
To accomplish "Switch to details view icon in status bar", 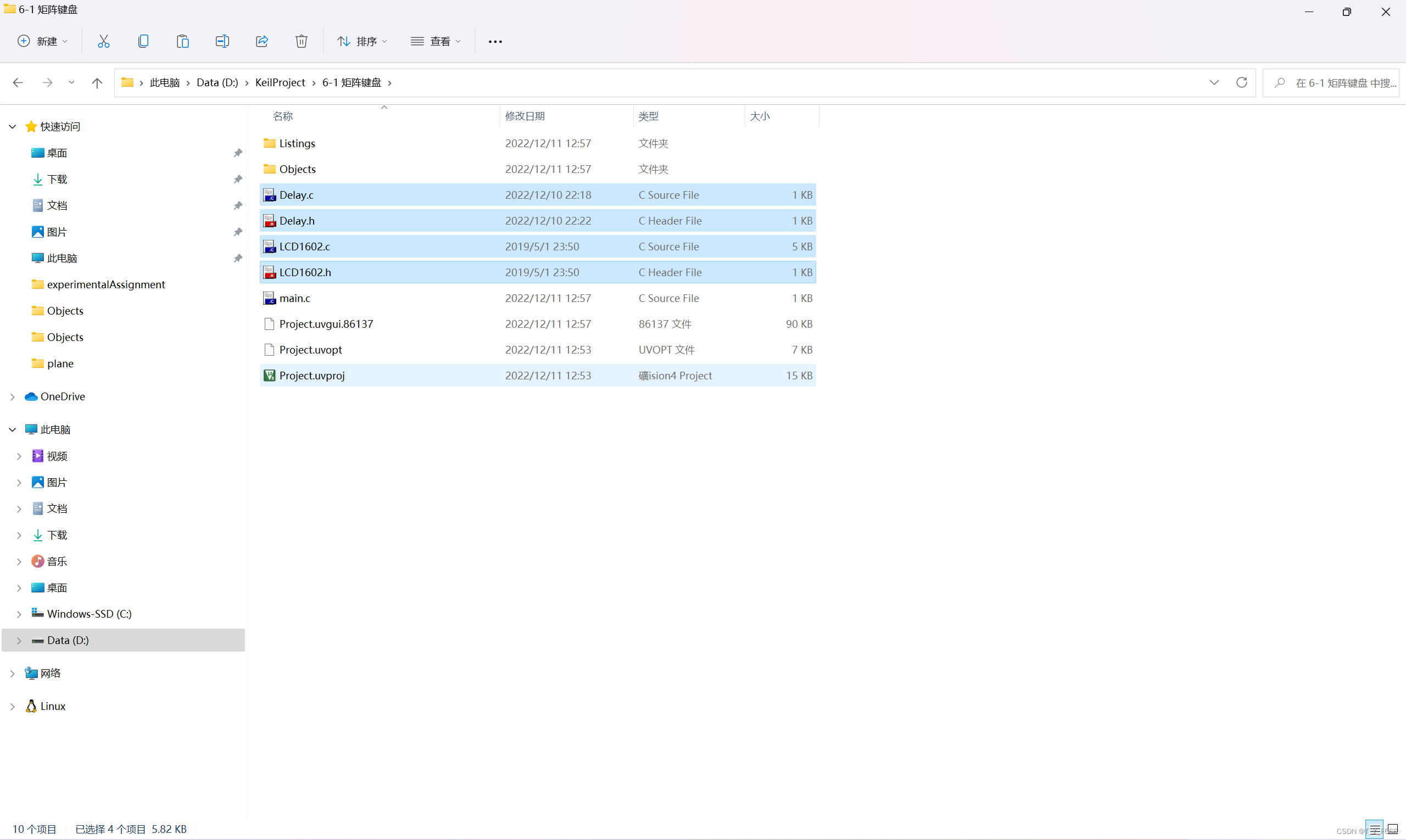I will point(1375,830).
